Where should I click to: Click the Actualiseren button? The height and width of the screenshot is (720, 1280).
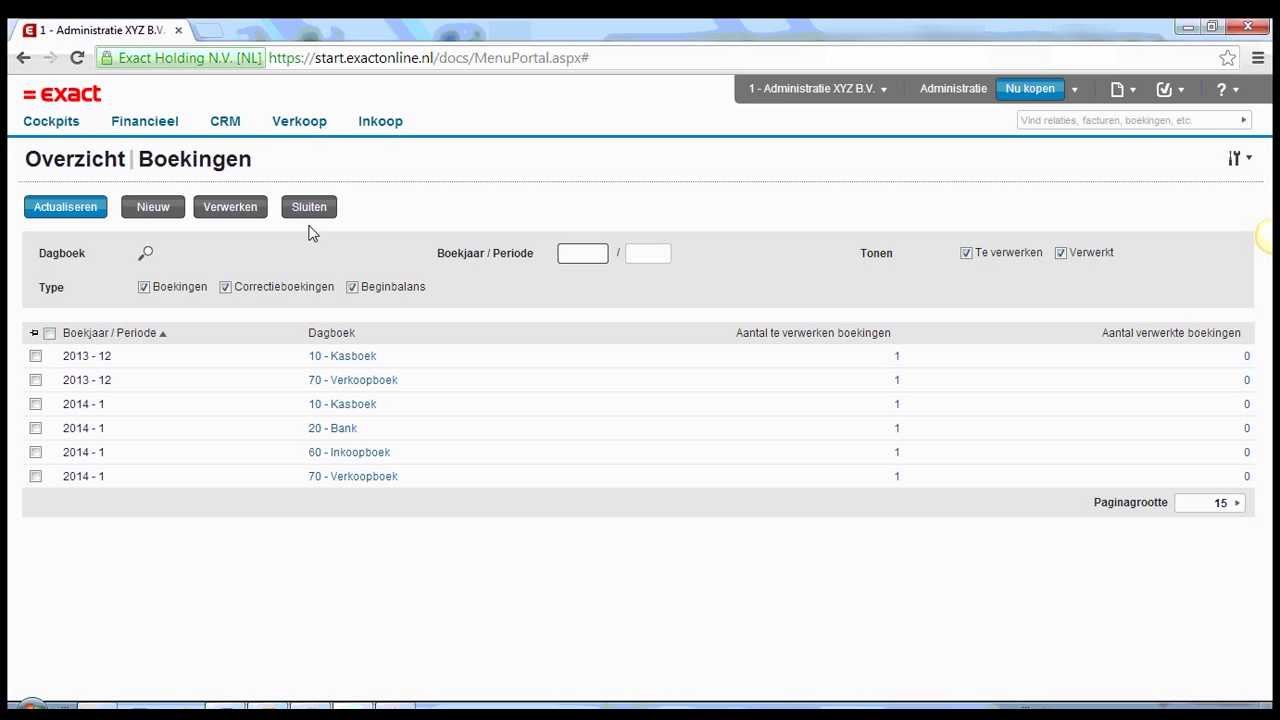coord(65,207)
